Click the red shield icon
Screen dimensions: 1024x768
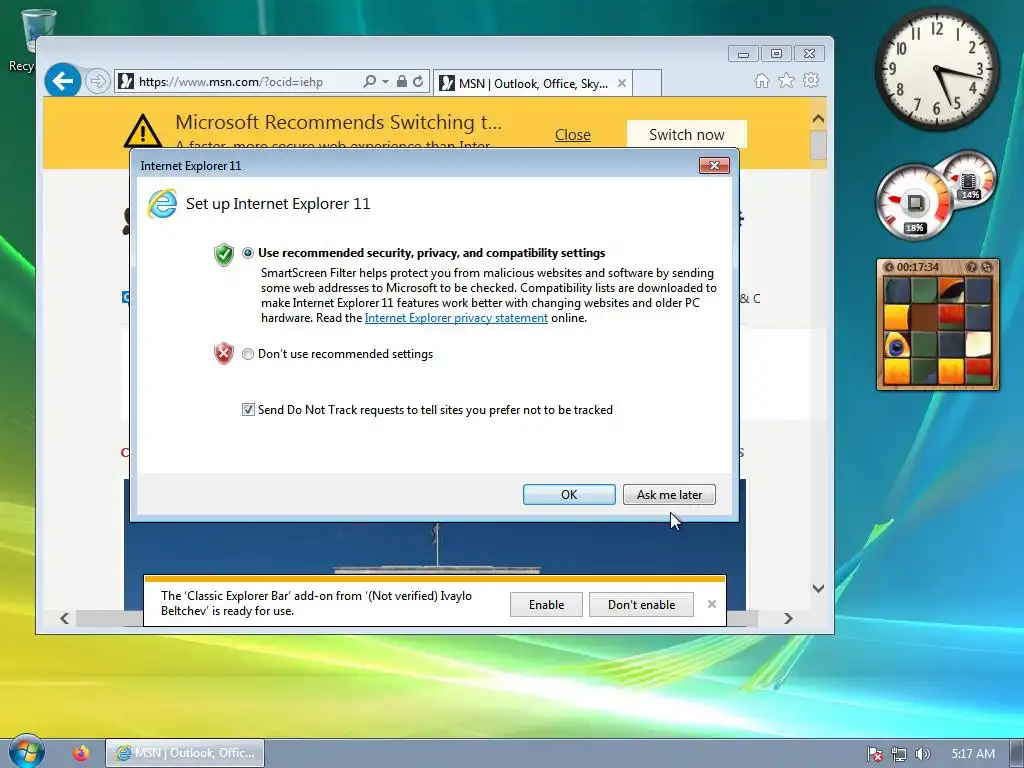point(224,353)
